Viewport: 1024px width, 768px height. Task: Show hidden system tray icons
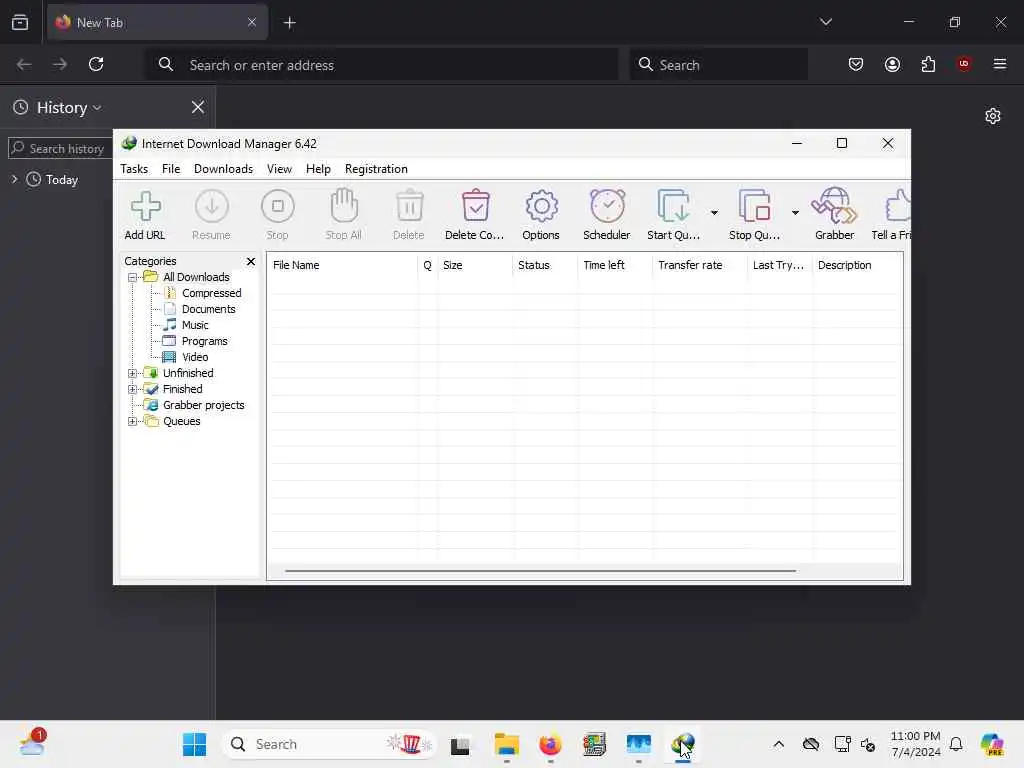(778, 744)
